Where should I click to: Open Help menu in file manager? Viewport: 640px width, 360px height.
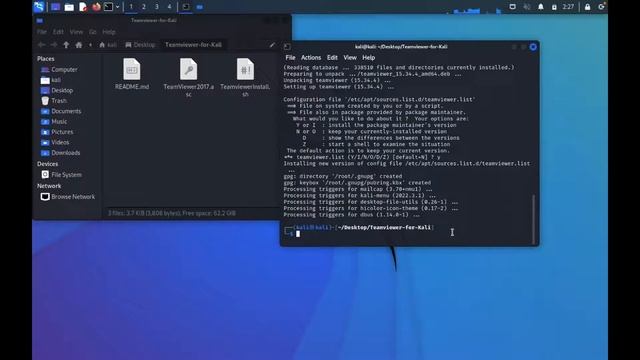click(109, 32)
